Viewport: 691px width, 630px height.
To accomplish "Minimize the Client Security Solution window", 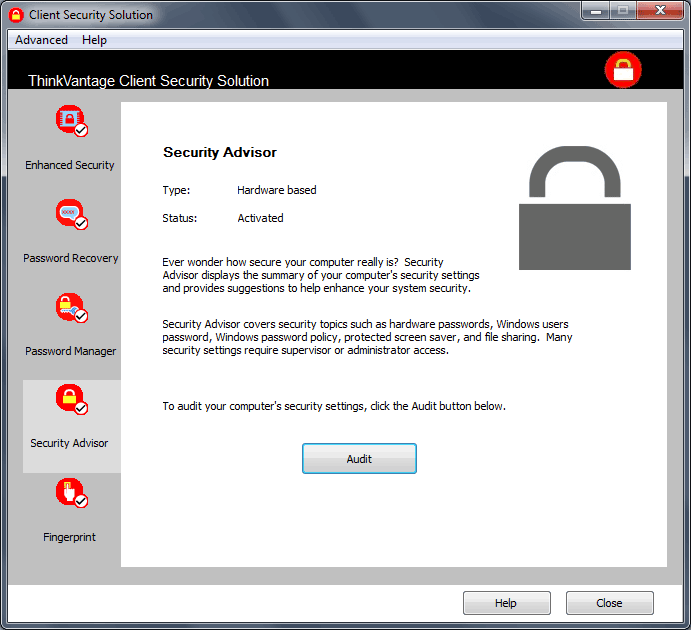I will point(595,11).
